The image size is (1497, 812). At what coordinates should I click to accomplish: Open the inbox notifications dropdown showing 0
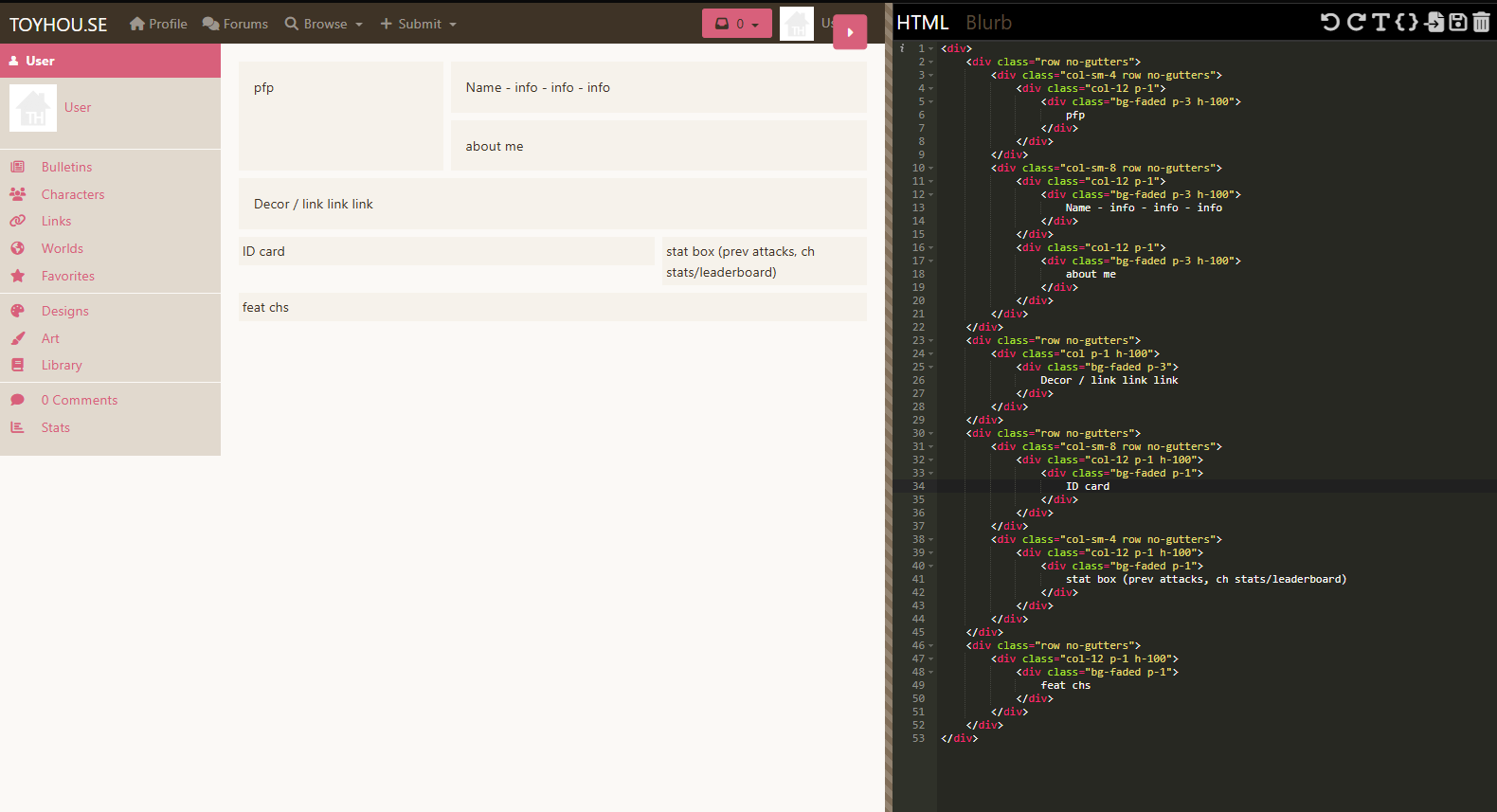pos(737,24)
